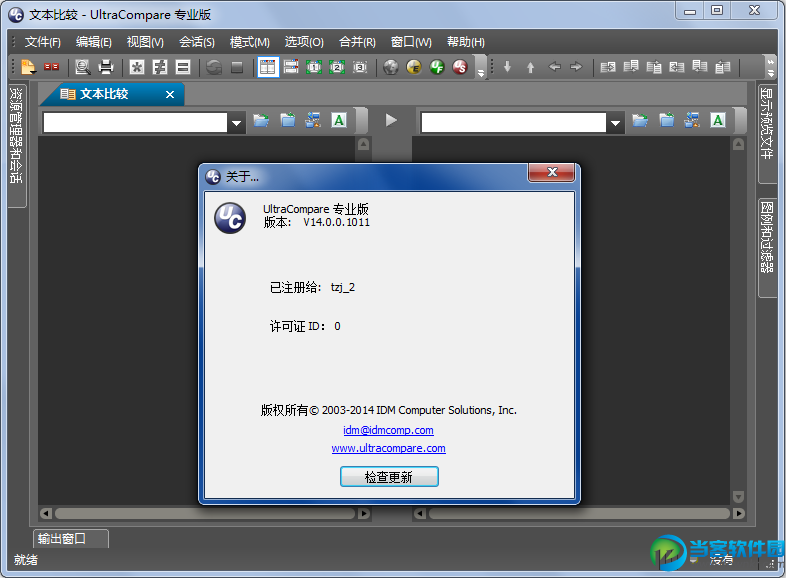Screen dimensions: 786x578
Task: Click the stop compare square icon
Action: tap(237, 67)
